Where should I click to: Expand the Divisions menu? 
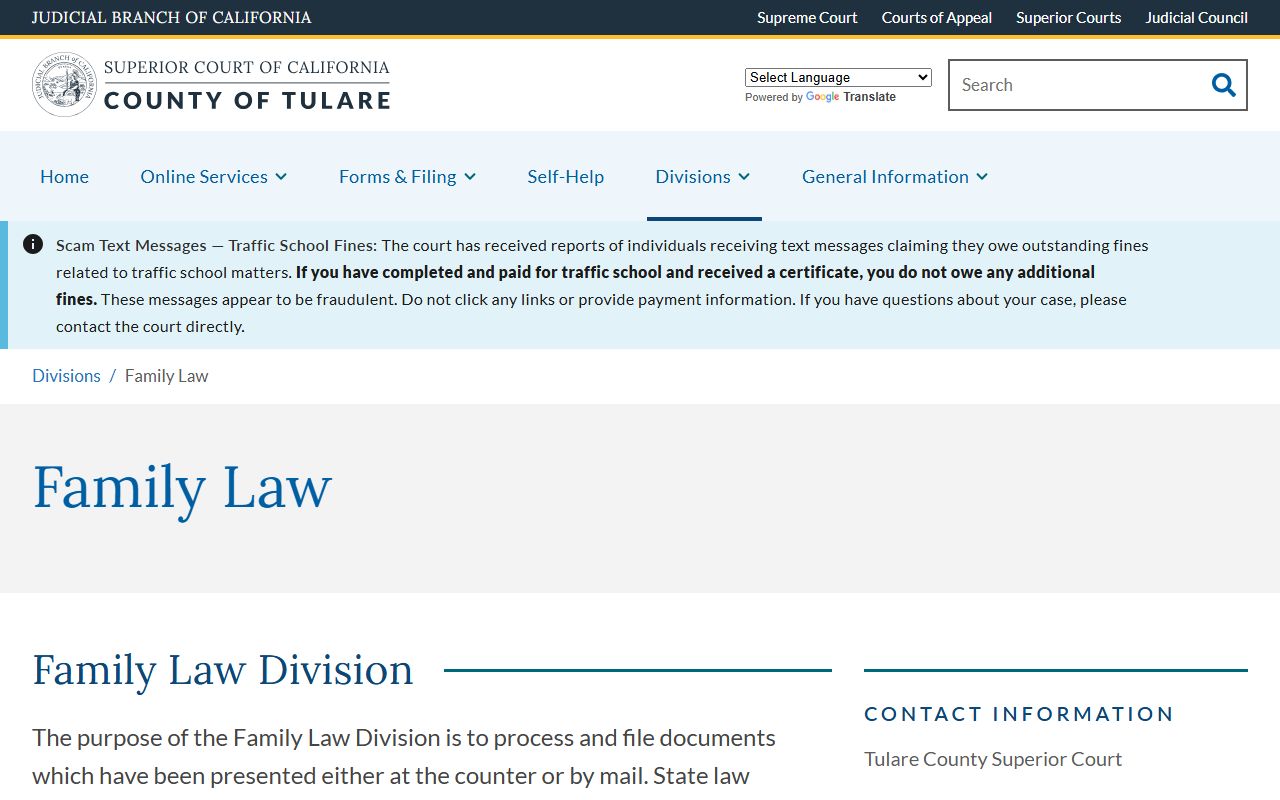click(703, 176)
